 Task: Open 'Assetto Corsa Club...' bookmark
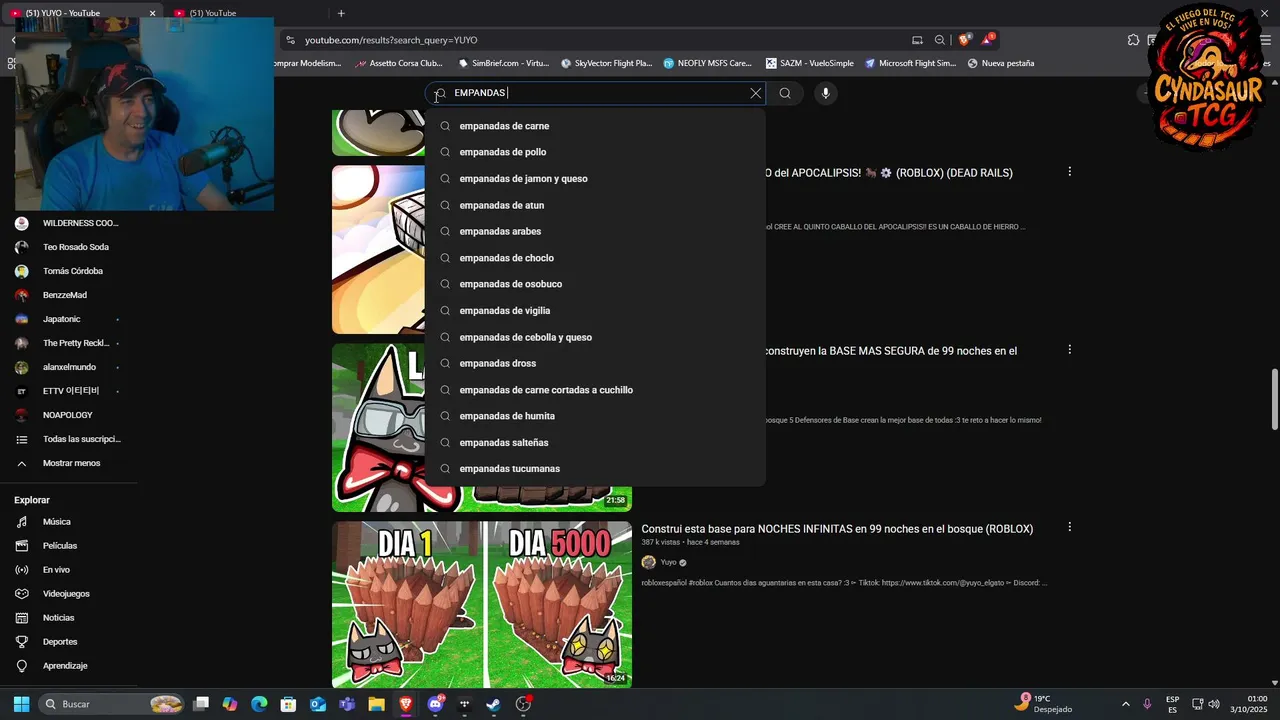tap(398, 63)
